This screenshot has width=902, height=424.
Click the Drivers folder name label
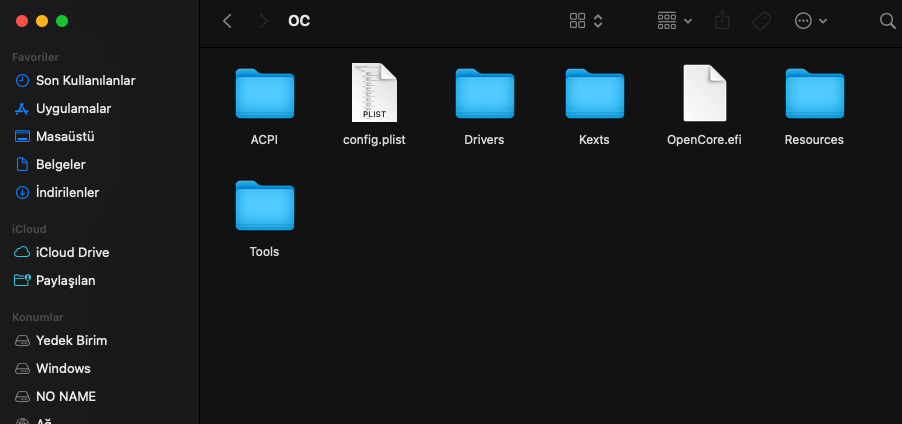pos(484,140)
